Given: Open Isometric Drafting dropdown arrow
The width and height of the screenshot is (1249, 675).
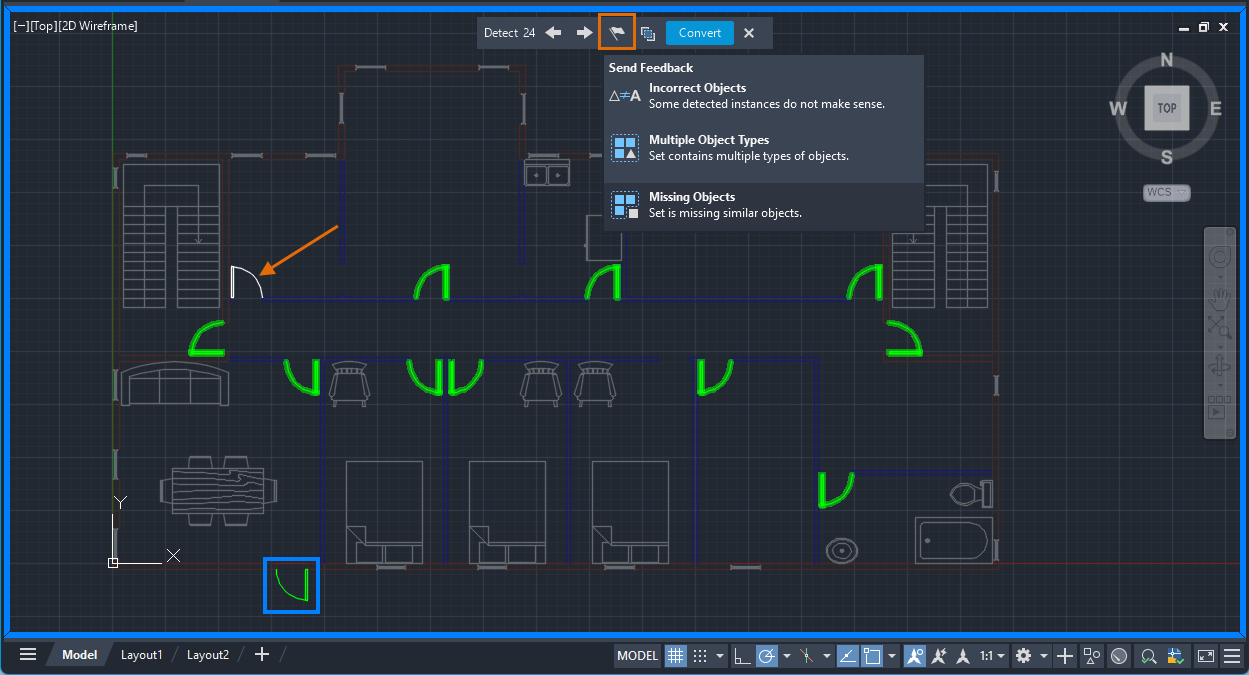Looking at the screenshot, I should [x=827, y=657].
